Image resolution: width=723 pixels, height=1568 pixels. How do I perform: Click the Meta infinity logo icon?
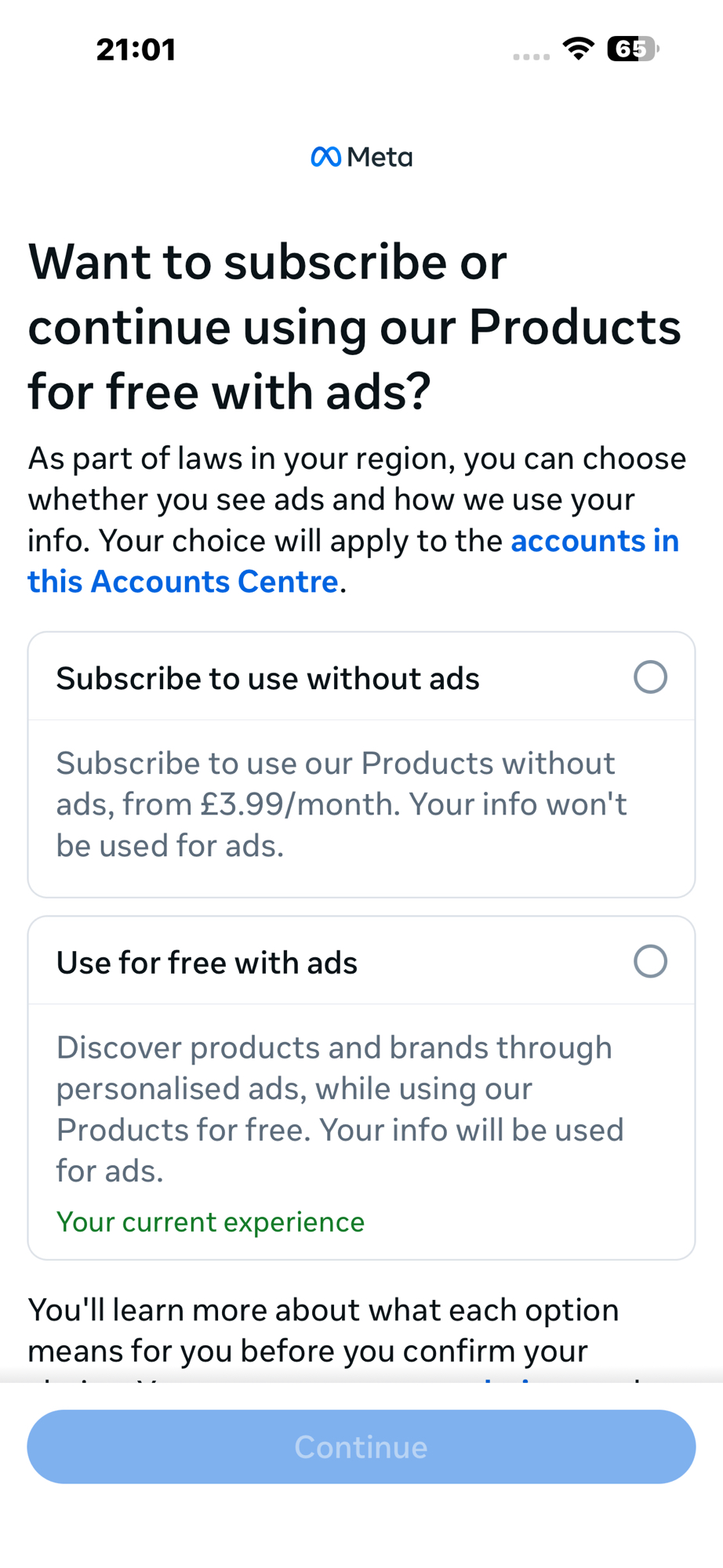pos(325,157)
